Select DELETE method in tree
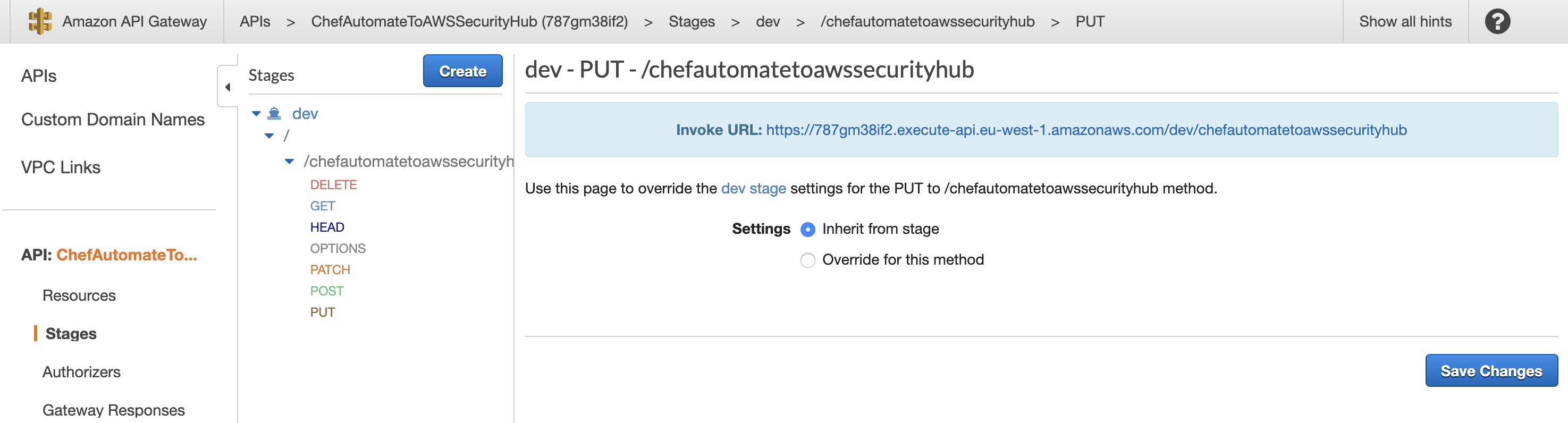Image resolution: width=1568 pixels, height=423 pixels. tap(334, 185)
